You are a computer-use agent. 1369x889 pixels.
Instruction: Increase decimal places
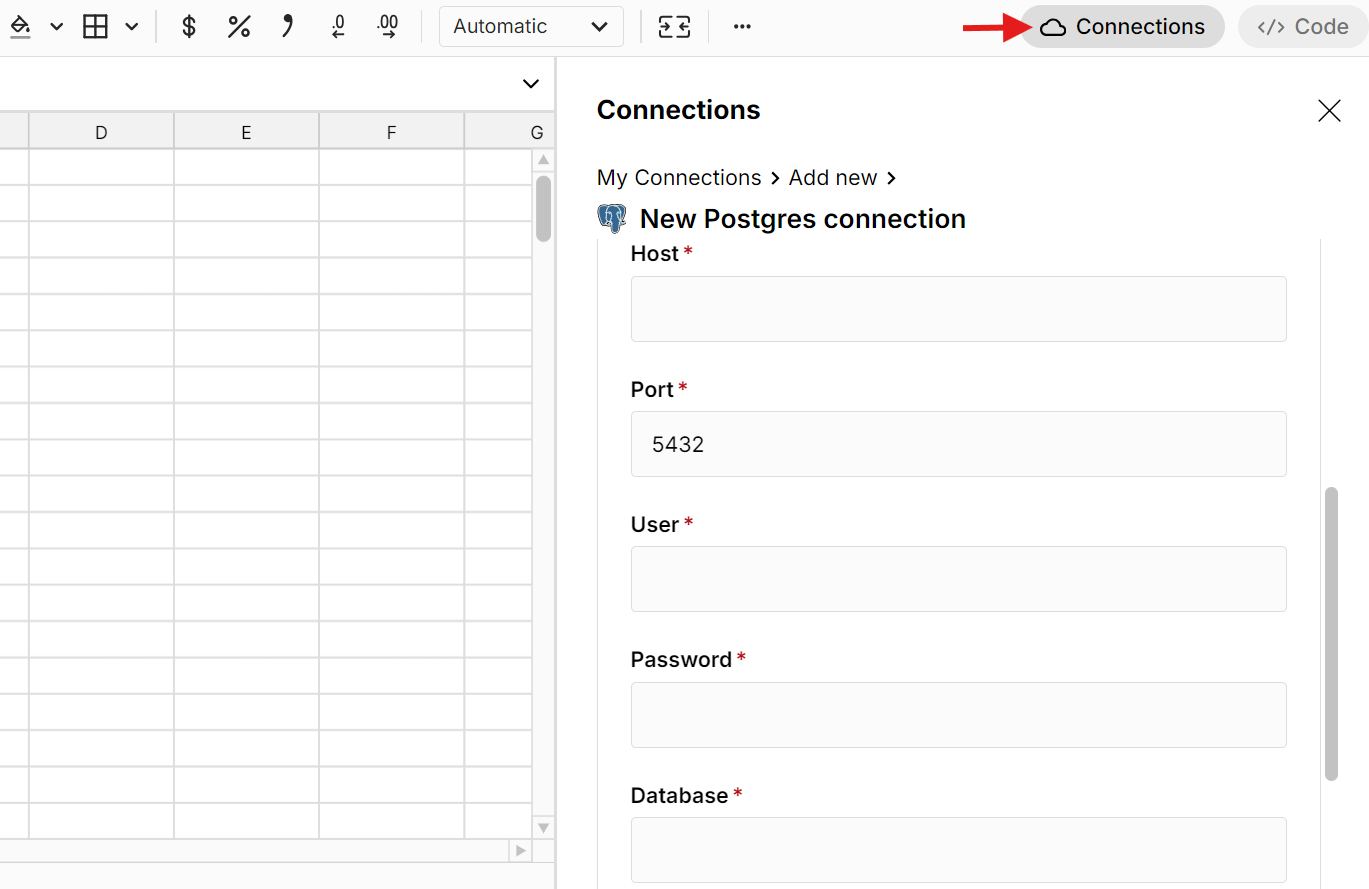(388, 26)
